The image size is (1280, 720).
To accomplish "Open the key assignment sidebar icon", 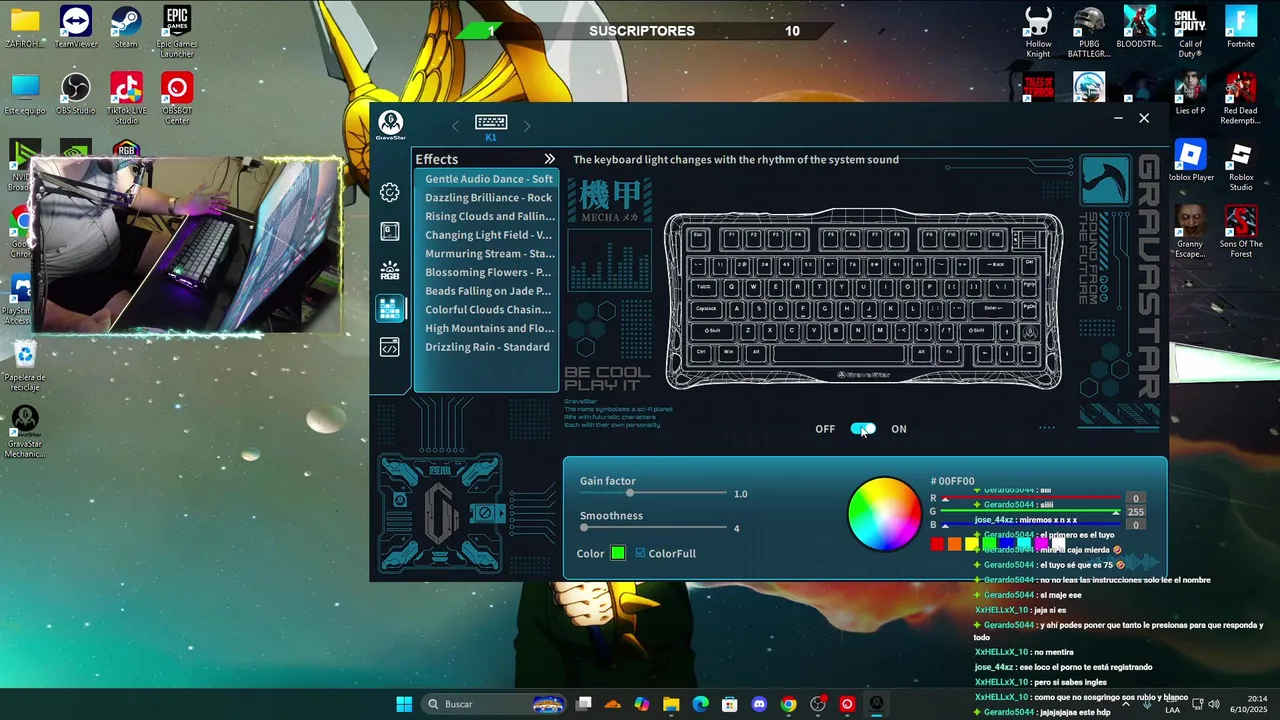I will 390,231.
